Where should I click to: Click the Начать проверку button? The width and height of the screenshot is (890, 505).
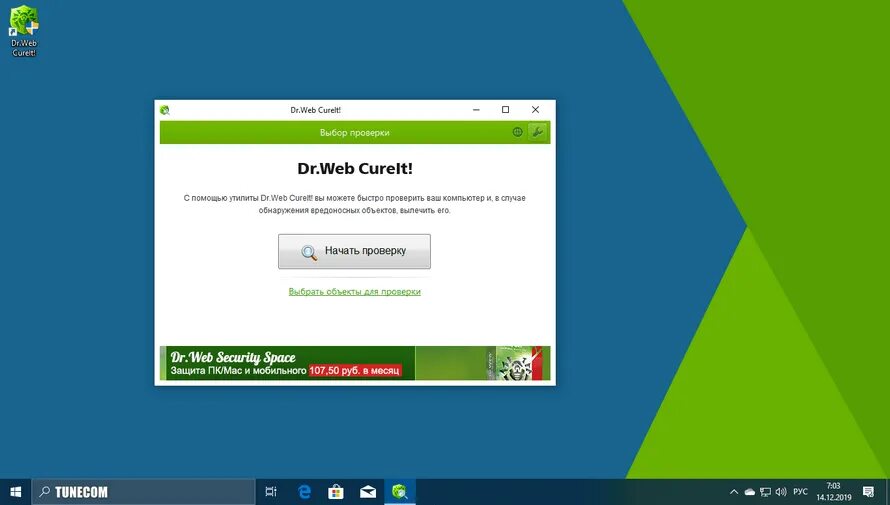354,251
